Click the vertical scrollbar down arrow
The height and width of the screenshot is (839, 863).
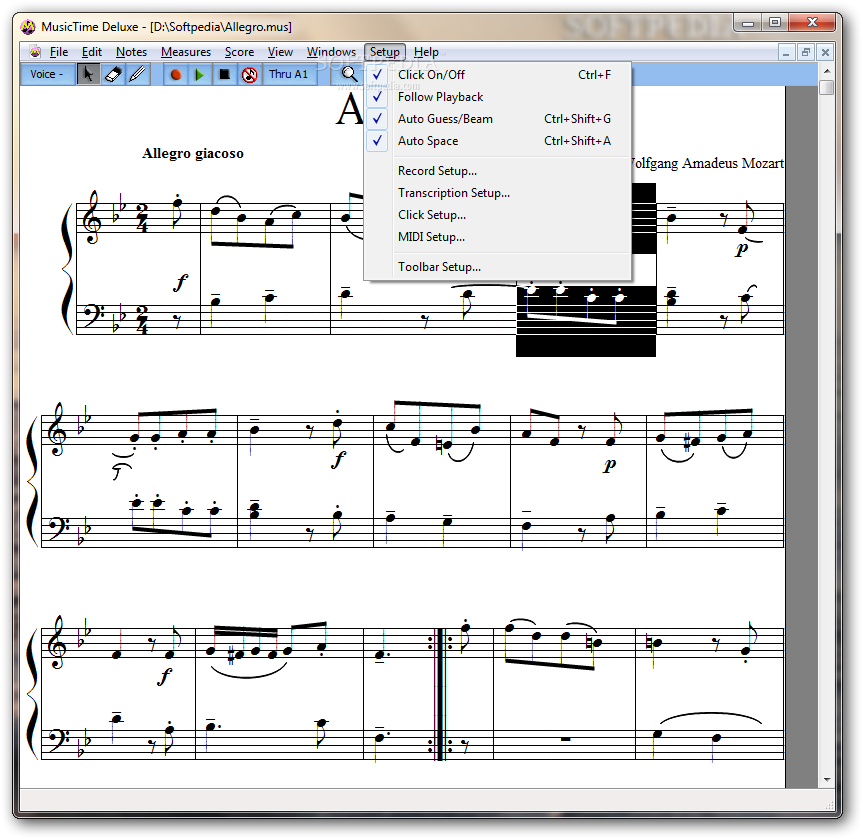coord(826,780)
